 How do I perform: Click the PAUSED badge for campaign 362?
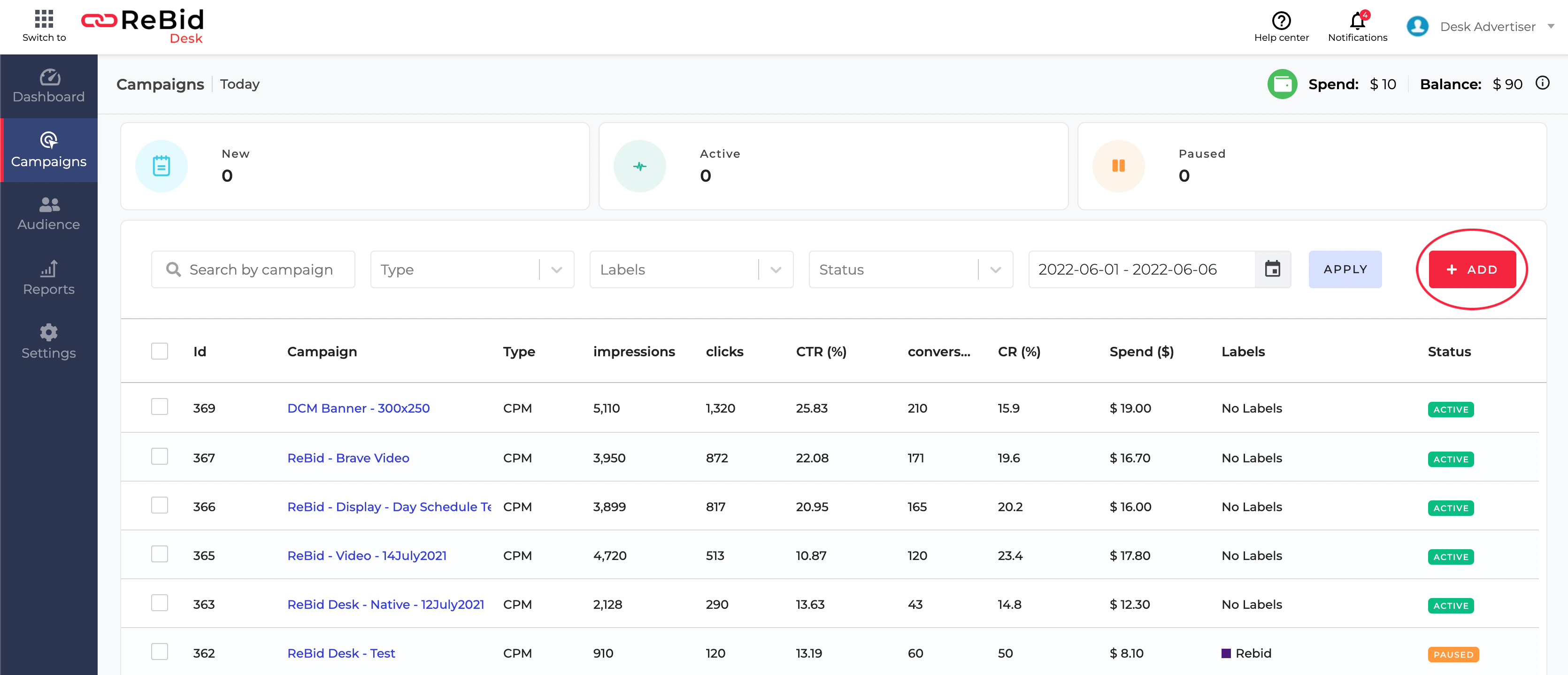pyautogui.click(x=1453, y=654)
